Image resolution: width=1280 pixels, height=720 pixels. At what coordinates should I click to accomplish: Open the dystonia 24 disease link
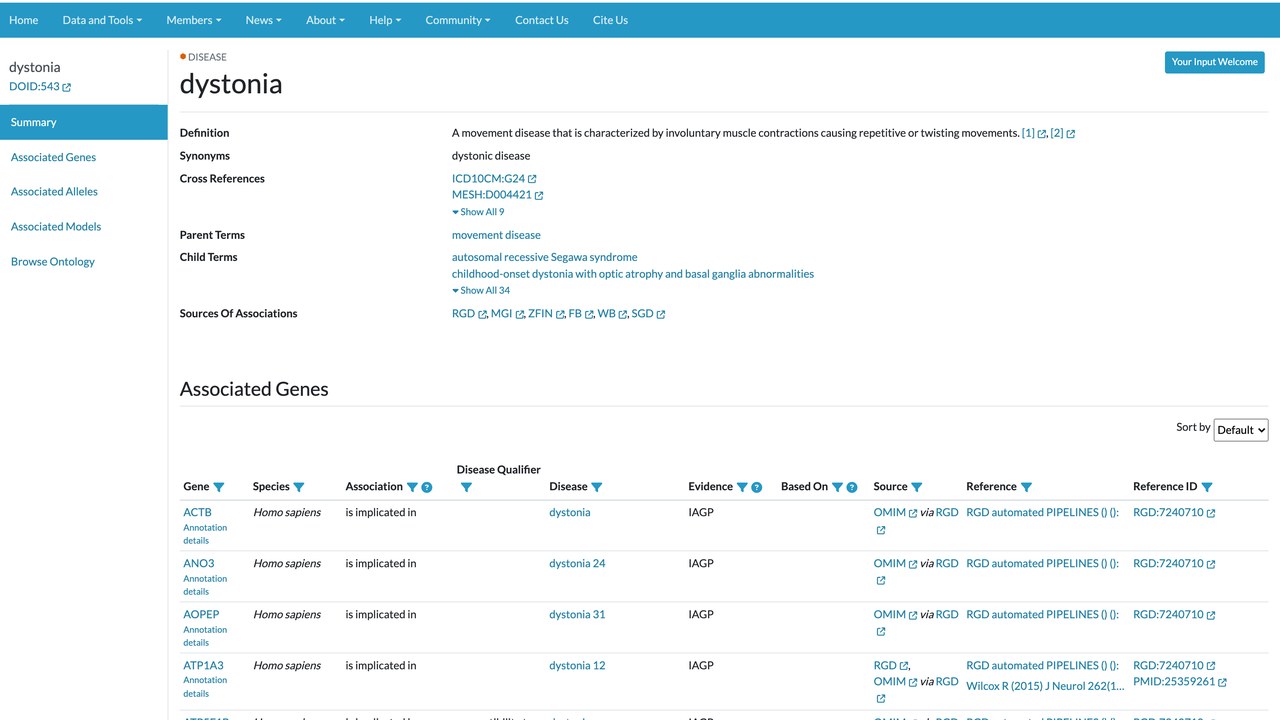point(577,563)
